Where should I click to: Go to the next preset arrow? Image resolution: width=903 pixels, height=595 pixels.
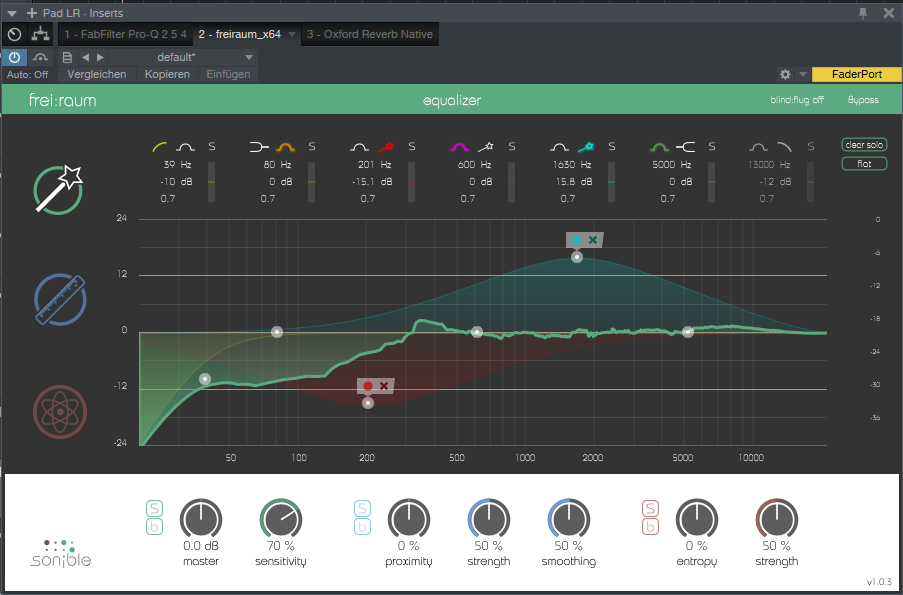pyautogui.click(x=100, y=57)
